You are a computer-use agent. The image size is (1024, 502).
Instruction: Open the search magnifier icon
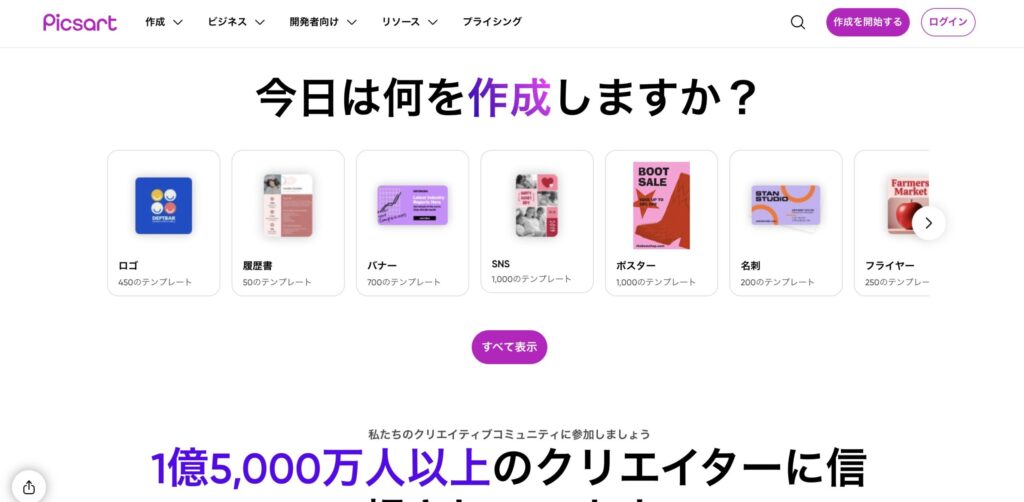point(797,22)
